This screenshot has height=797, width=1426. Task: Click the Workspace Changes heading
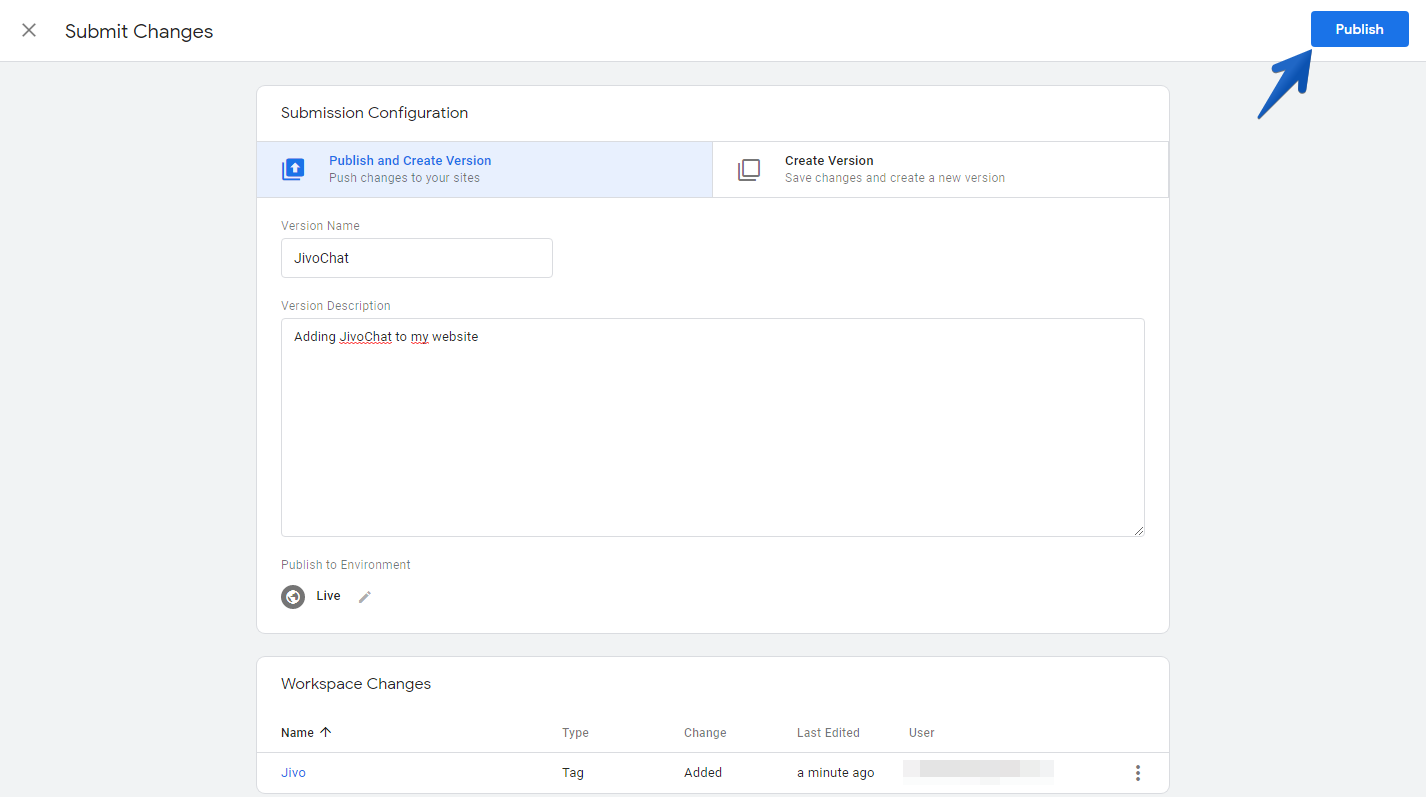click(x=356, y=684)
